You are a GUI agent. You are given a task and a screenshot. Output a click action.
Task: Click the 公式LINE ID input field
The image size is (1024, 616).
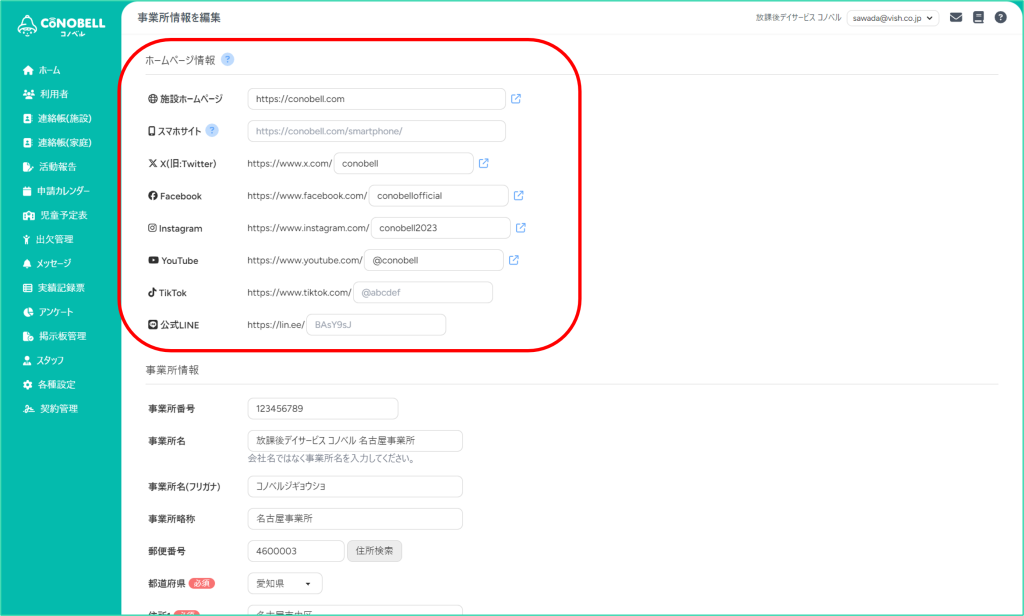pos(376,325)
